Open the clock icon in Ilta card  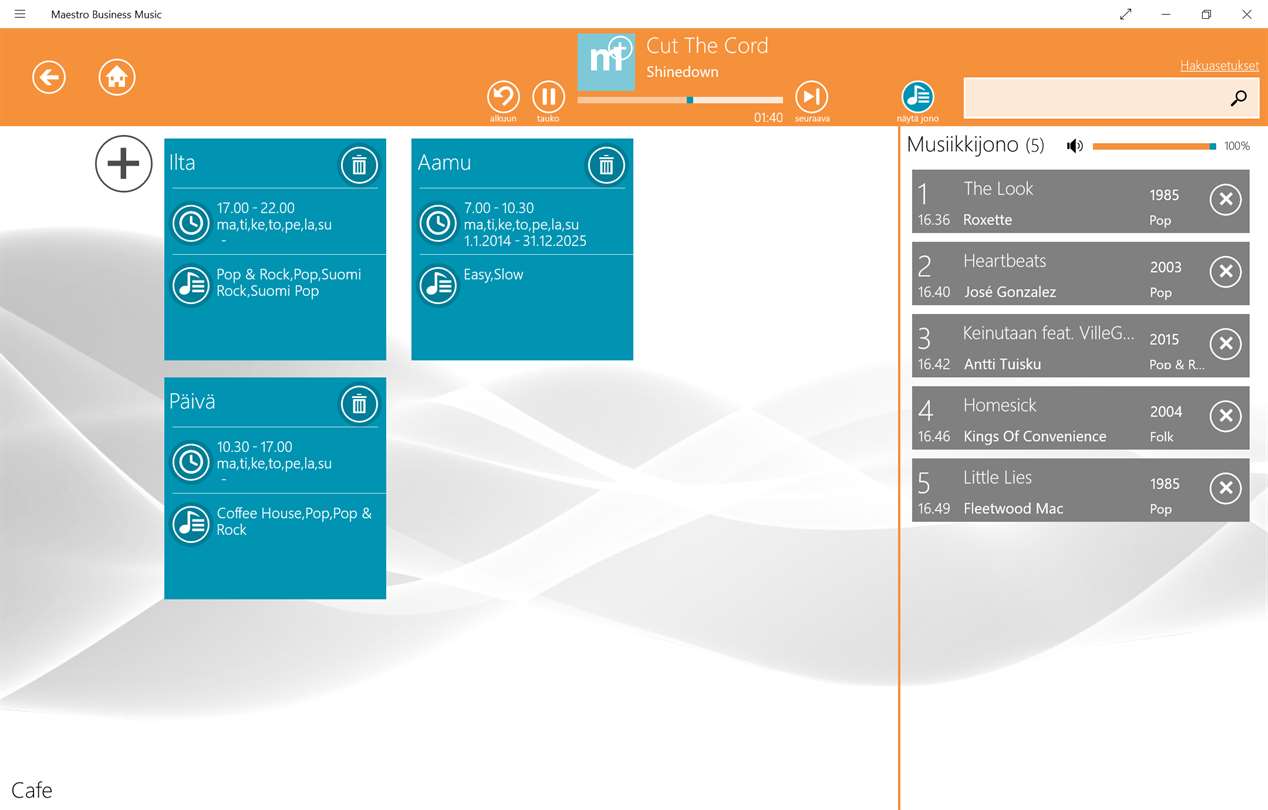(x=191, y=223)
